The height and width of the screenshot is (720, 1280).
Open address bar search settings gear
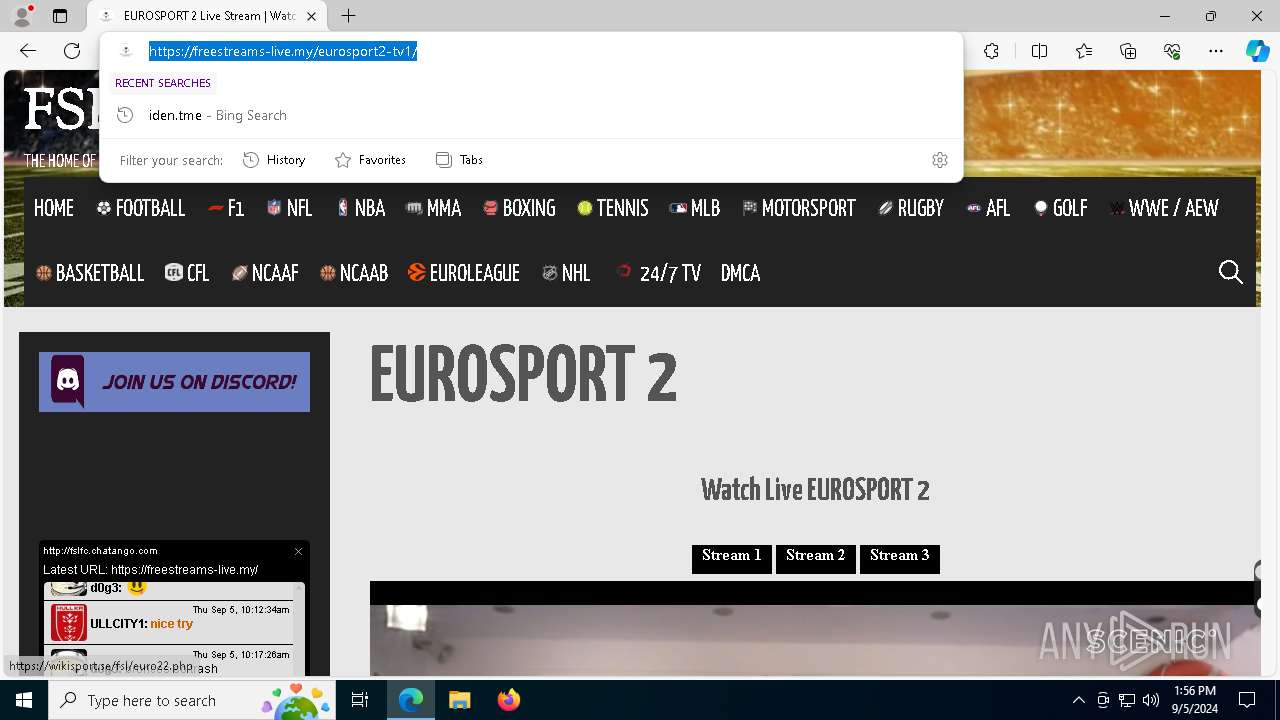click(939, 160)
